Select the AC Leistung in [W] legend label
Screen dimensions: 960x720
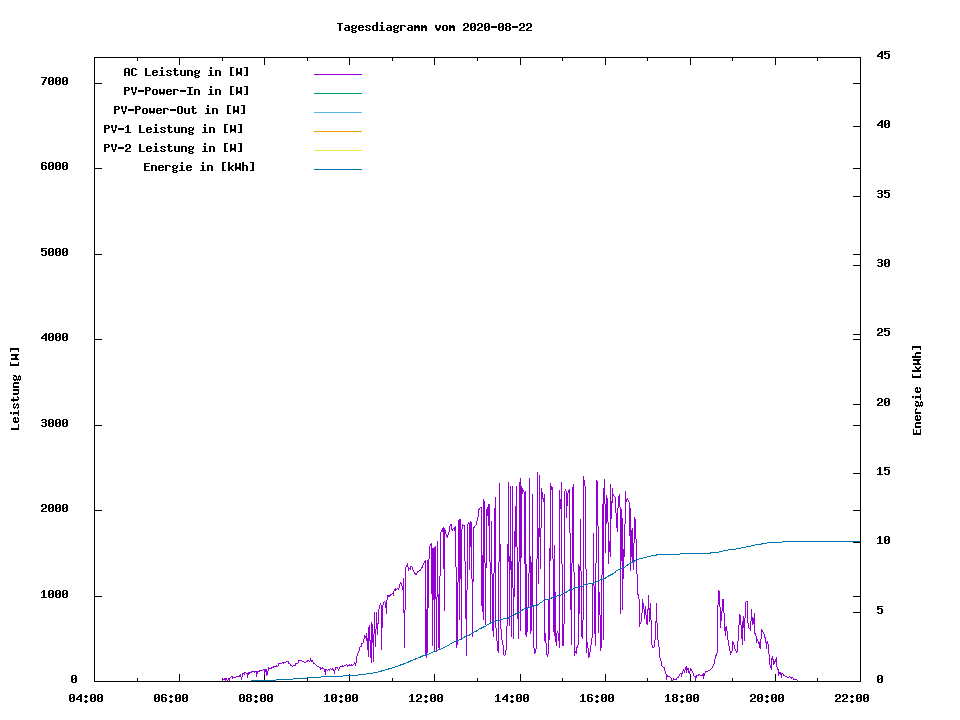click(x=186, y=72)
